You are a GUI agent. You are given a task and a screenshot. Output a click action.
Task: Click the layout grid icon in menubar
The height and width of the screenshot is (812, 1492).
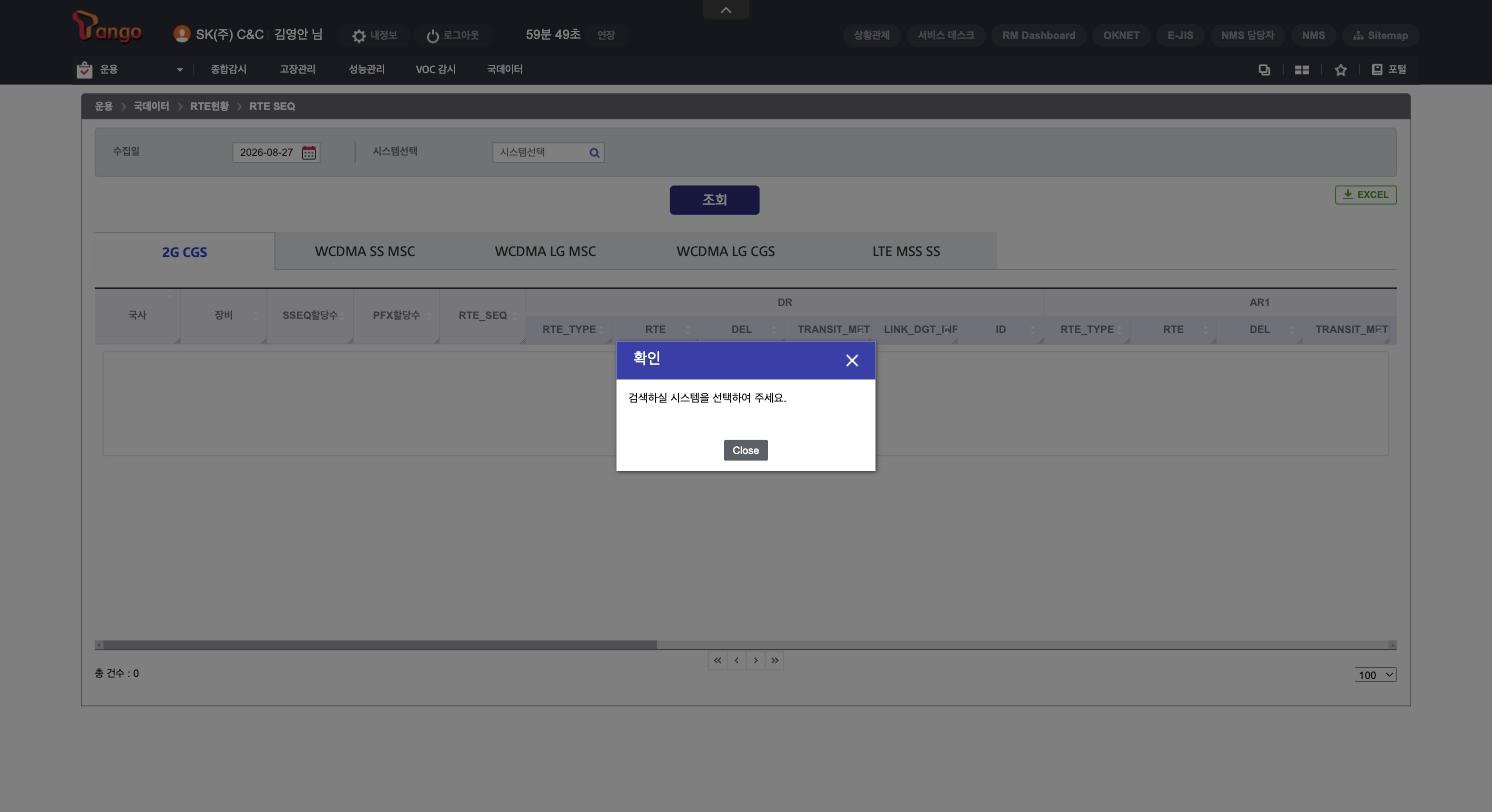pyautogui.click(x=1302, y=70)
